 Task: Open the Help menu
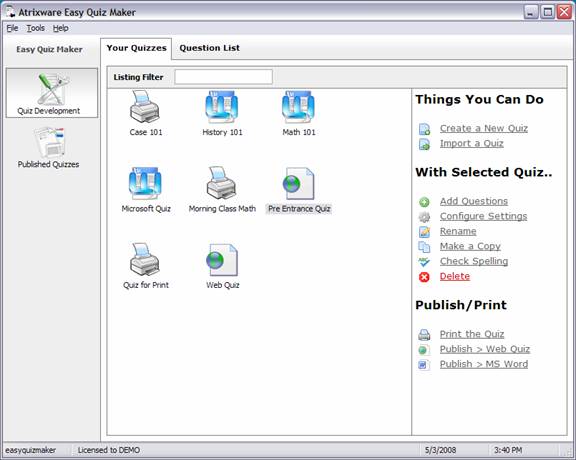tap(61, 28)
